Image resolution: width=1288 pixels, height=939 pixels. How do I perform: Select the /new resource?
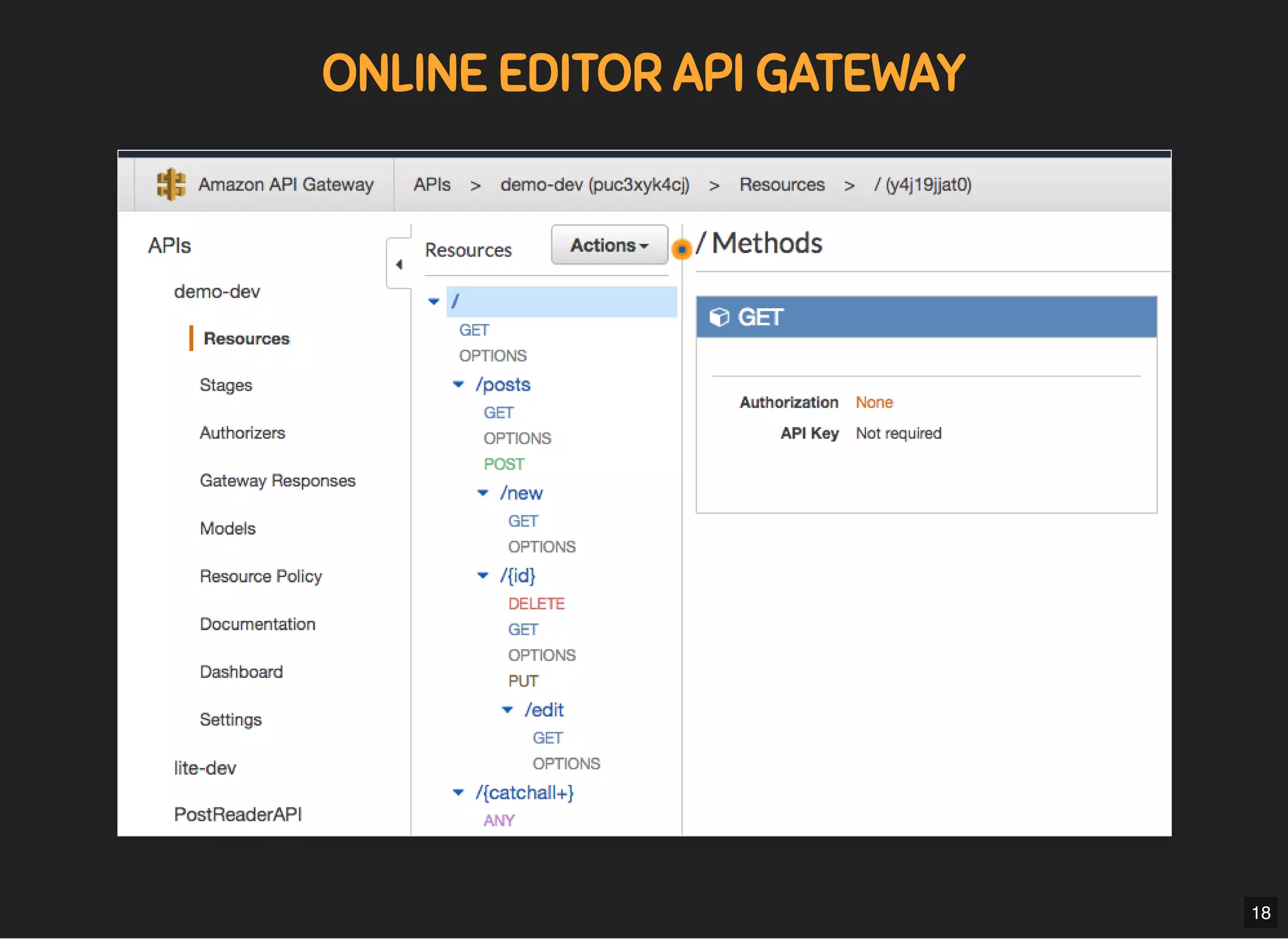(521, 492)
